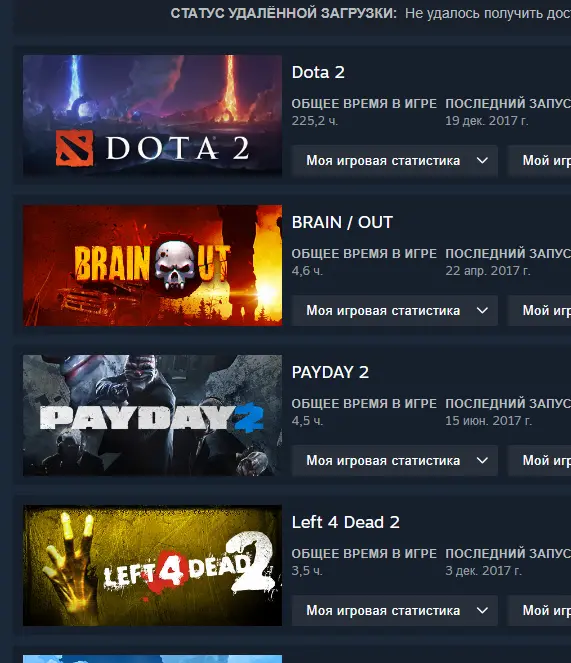Open the PAYDAY 2 banner image

point(152,415)
